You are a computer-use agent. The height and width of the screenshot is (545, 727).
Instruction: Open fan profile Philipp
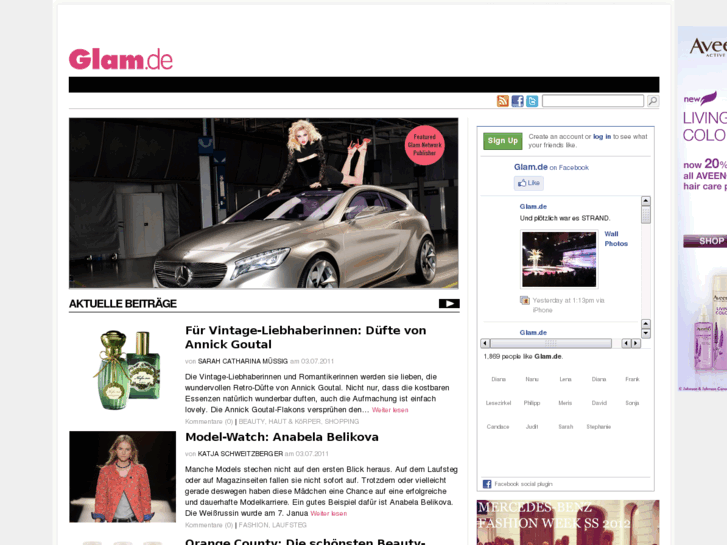pos(532,403)
